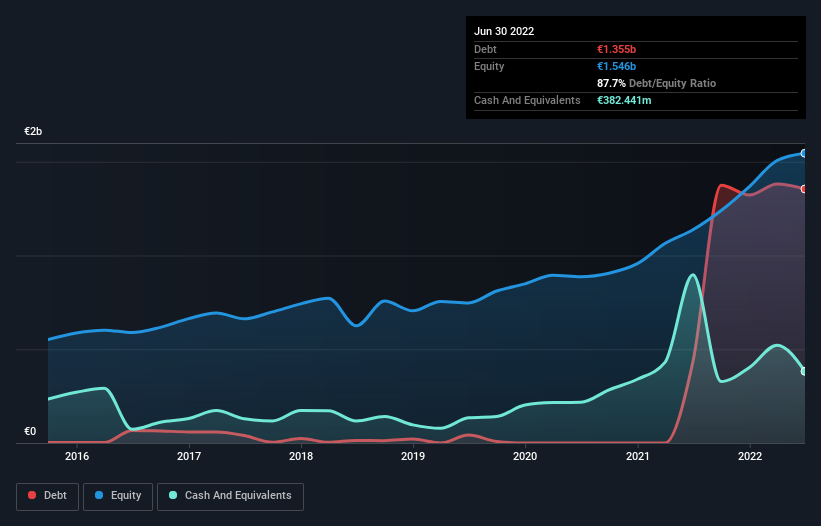Click the red dot in Debt legend
The width and height of the screenshot is (821, 526).
click(33, 496)
